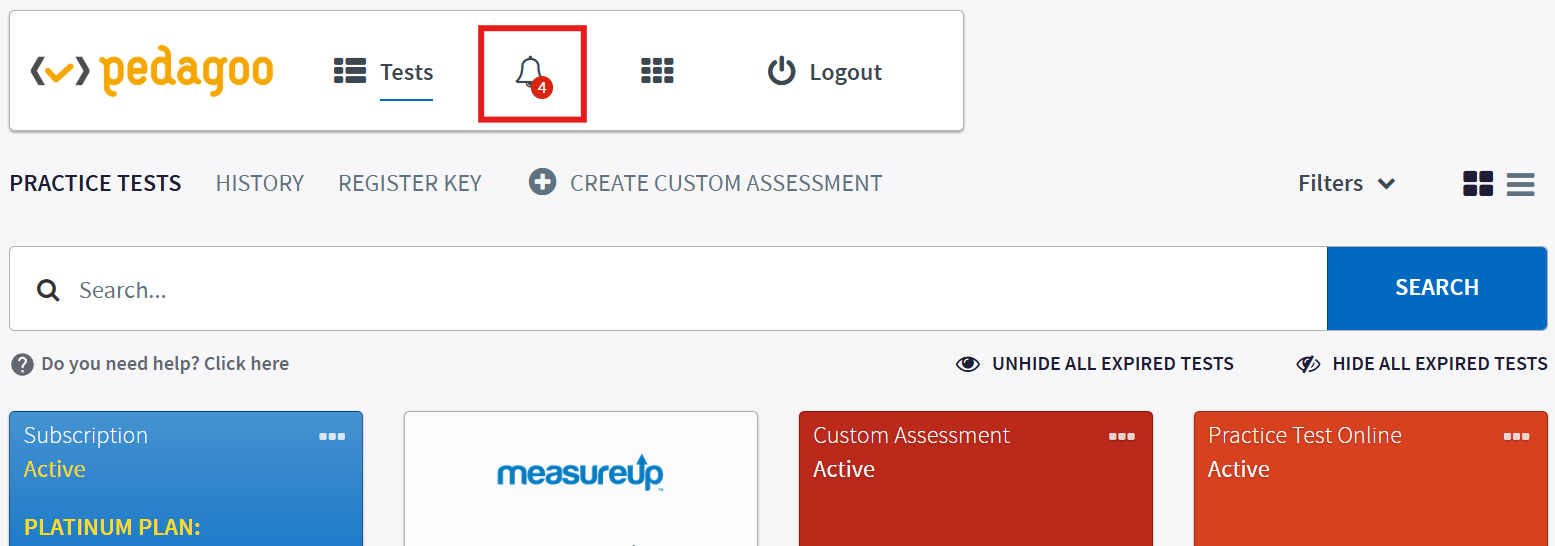Switch to grid view layout icon
The image size is (1555, 546).
click(x=1478, y=184)
